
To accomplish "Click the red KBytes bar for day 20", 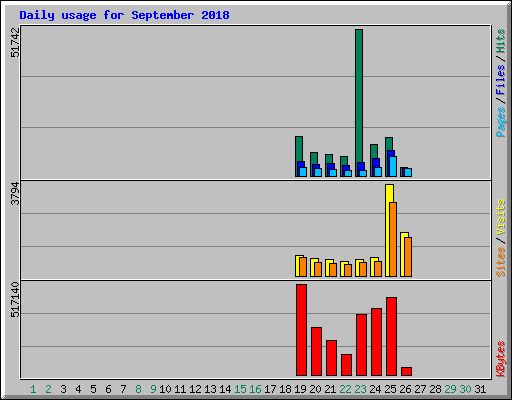I will click(316, 351).
